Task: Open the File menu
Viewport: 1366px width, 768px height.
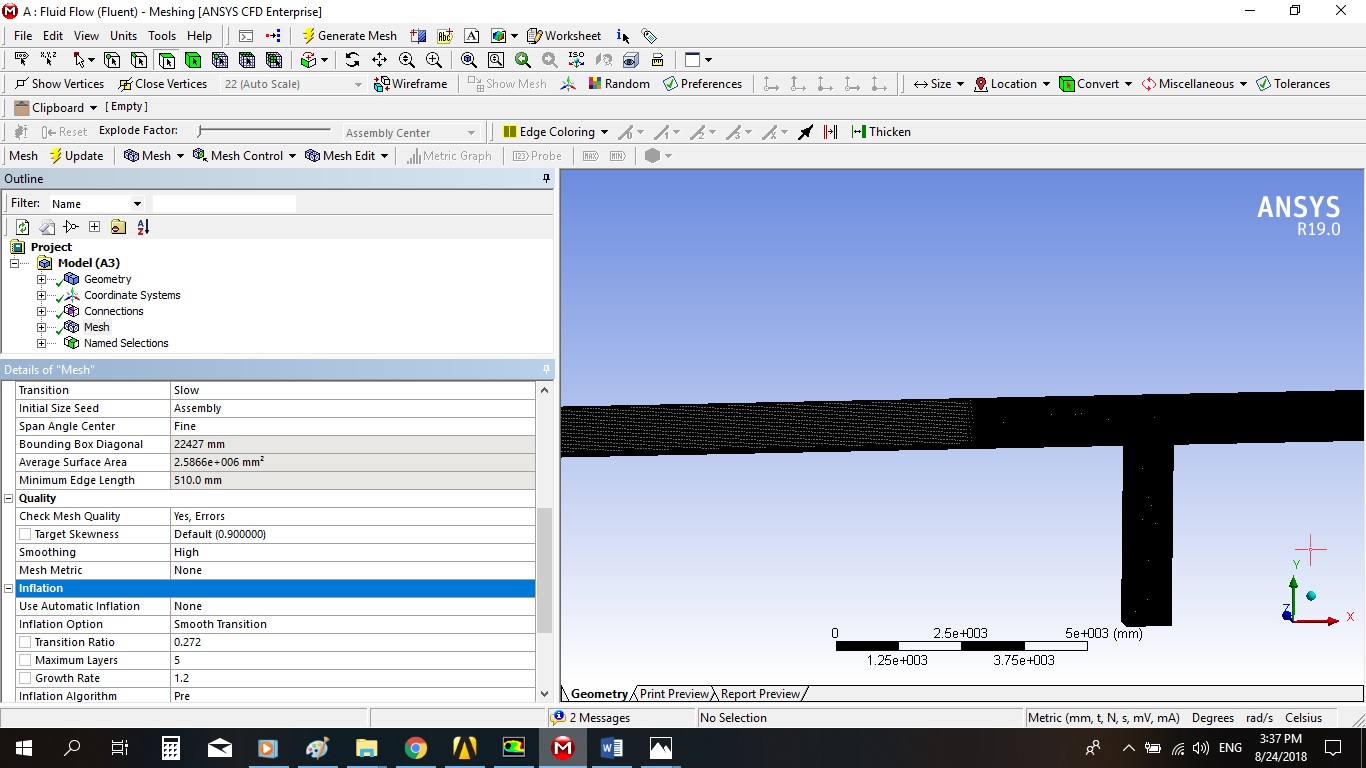Action: [23, 36]
